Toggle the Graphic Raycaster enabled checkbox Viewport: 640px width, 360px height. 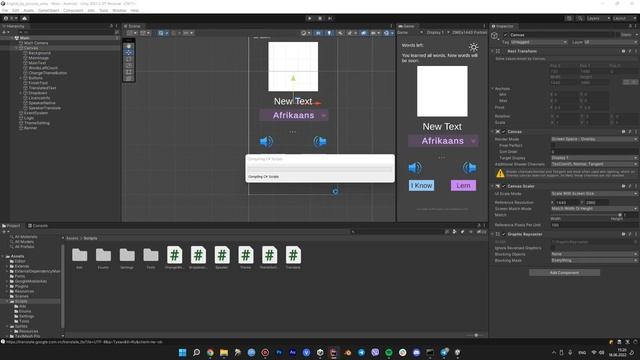tap(504, 234)
